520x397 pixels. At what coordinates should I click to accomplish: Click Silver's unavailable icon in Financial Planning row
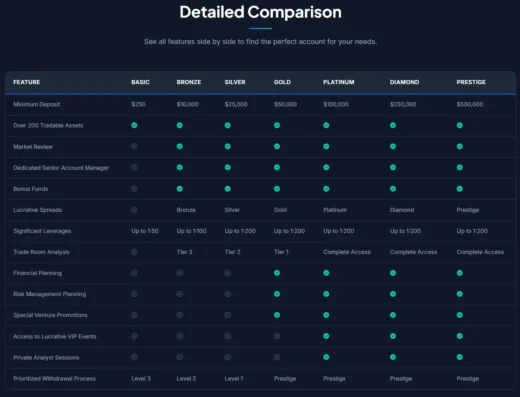[228, 273]
